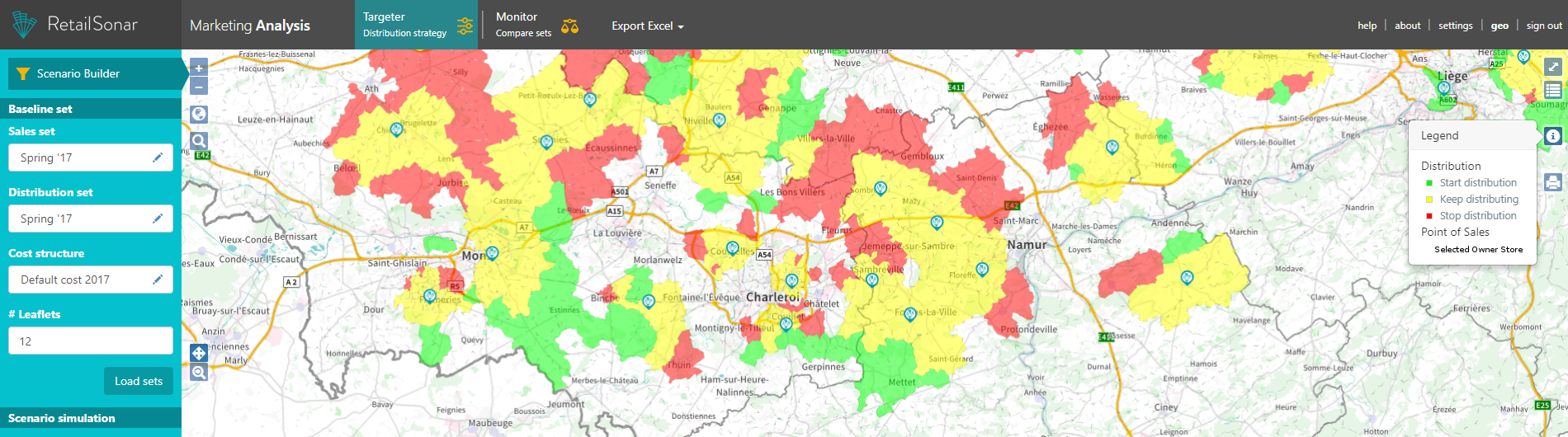
Task: Expand map to fullscreen with arrow icon
Action: point(1552,68)
